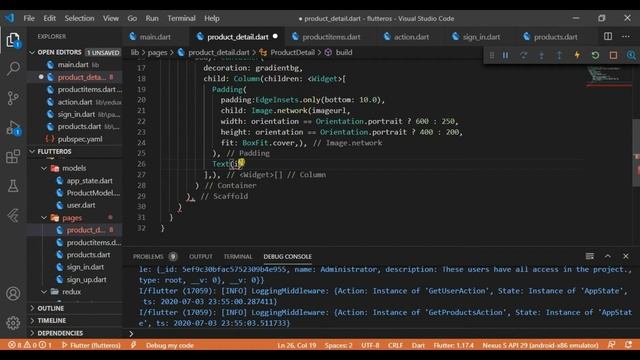Switch to the Output panel tab

[200, 256]
